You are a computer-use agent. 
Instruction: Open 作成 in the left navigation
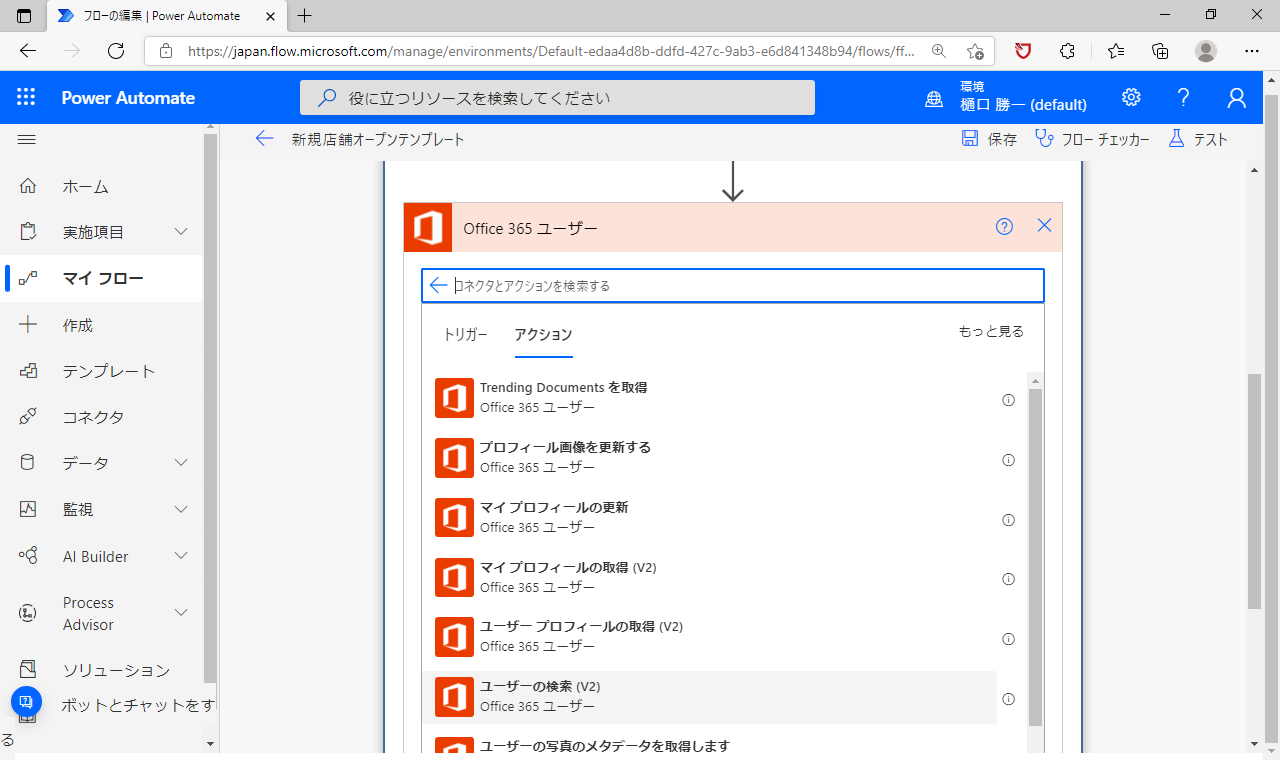point(102,325)
